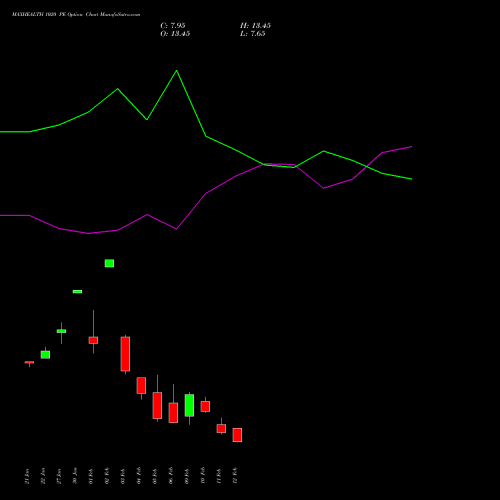Click the 10 Feb date label
The image size is (500, 500).
pyautogui.click(x=203, y=476)
